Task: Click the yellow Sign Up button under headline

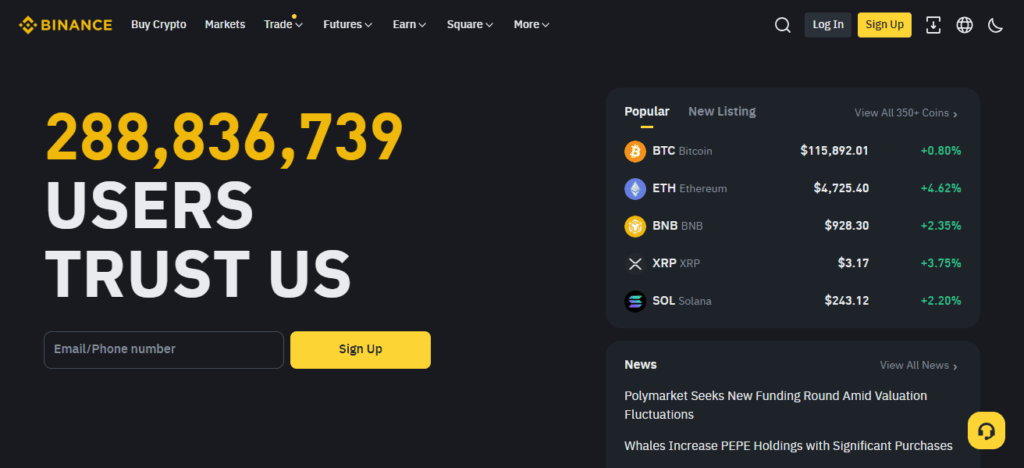Action: point(360,349)
